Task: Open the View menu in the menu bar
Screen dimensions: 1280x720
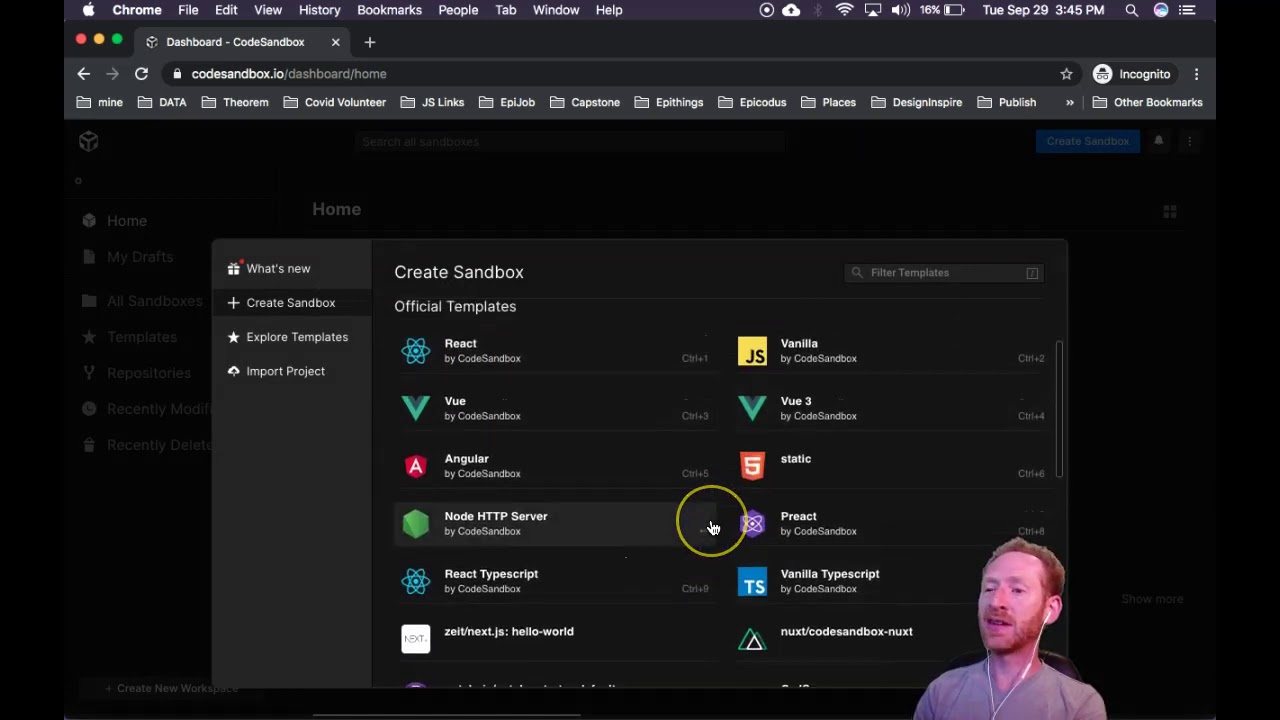Action: tap(268, 10)
